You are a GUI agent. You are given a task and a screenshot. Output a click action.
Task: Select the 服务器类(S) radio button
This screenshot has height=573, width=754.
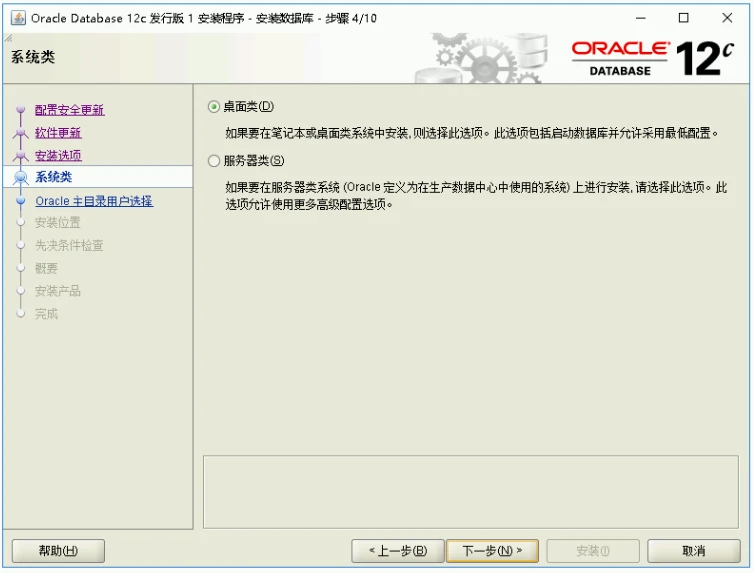[x=214, y=161]
